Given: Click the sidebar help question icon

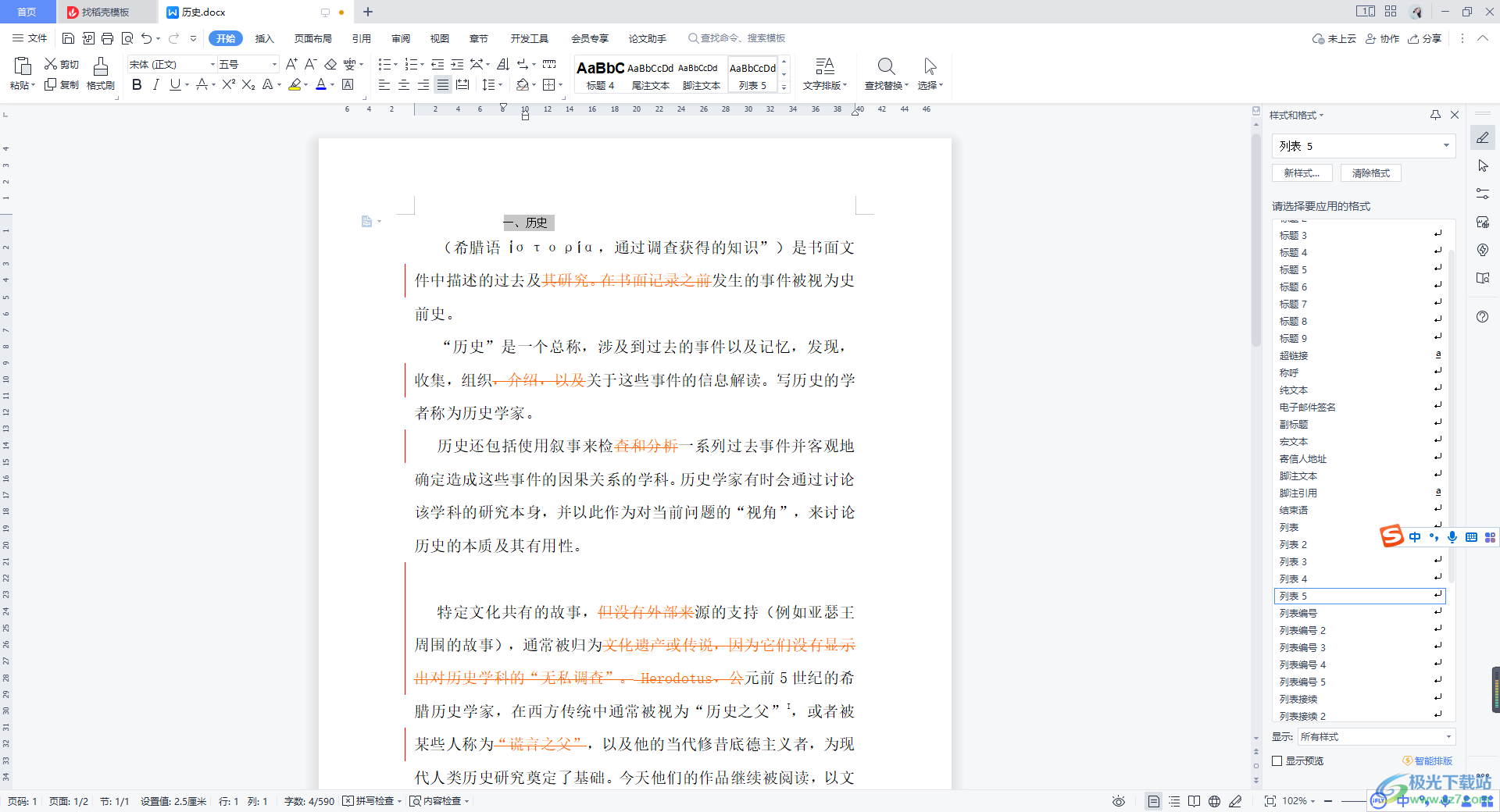Looking at the screenshot, I should [1483, 316].
